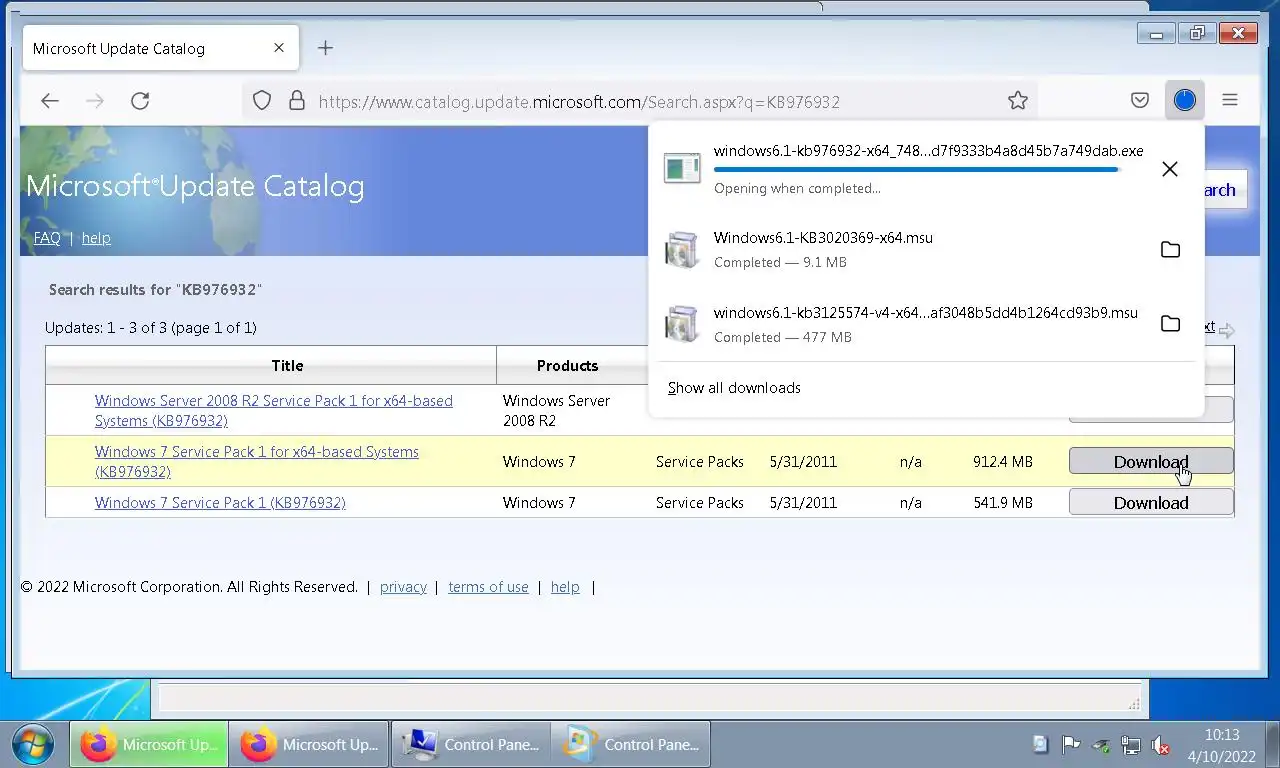The width and height of the screenshot is (1280, 768).
Task: Open Windows 7 Service Pack 1 (KB976932) link
Action: 220,503
